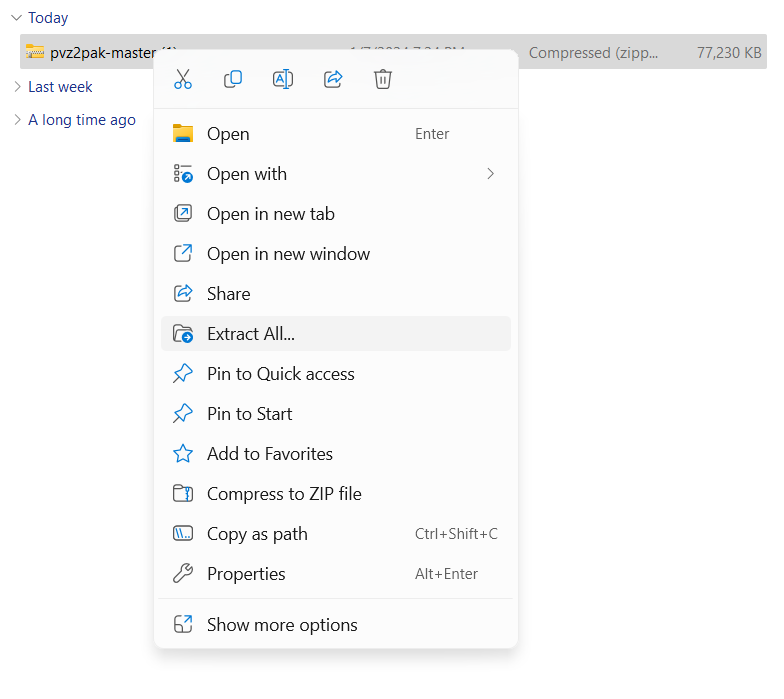The image size is (784, 699).
Task: Click the Rename icon
Action: [283, 79]
